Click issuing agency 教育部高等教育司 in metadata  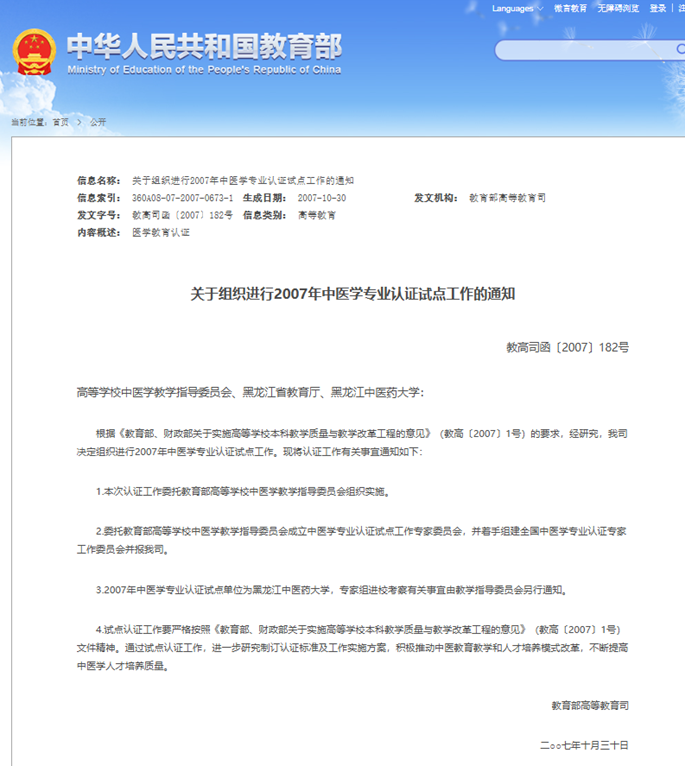(x=507, y=198)
